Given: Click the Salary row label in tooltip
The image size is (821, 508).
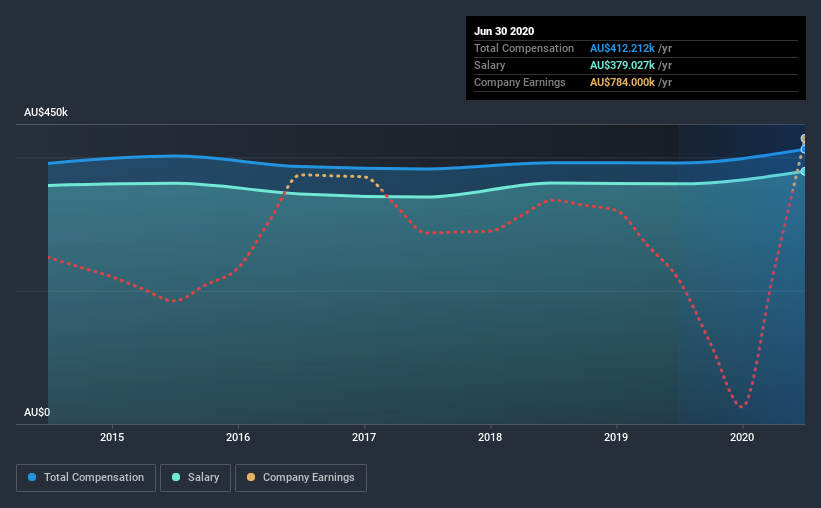Looking at the screenshot, I should tap(490, 65).
